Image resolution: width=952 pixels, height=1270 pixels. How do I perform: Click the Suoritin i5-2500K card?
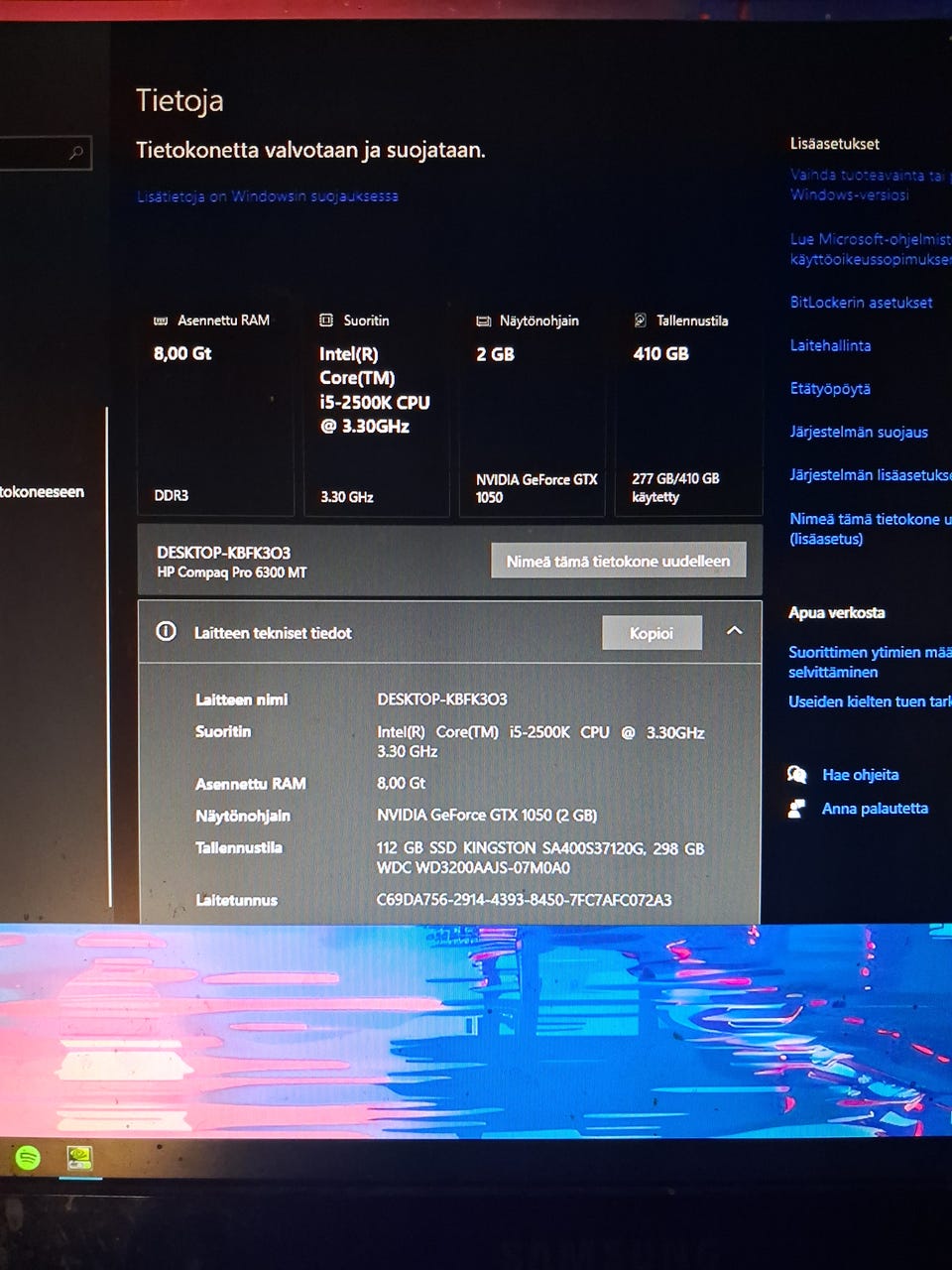pyautogui.click(x=376, y=409)
